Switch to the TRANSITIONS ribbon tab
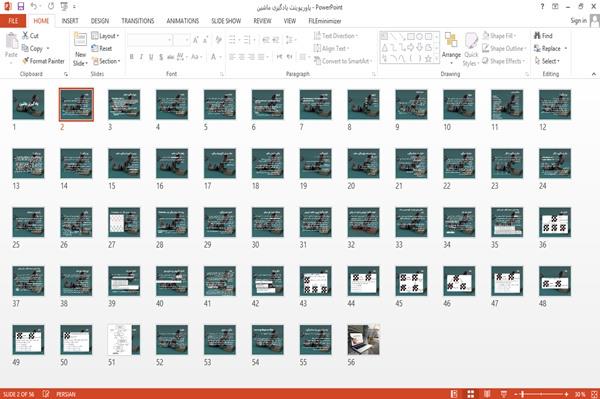600x399 pixels. point(138,21)
